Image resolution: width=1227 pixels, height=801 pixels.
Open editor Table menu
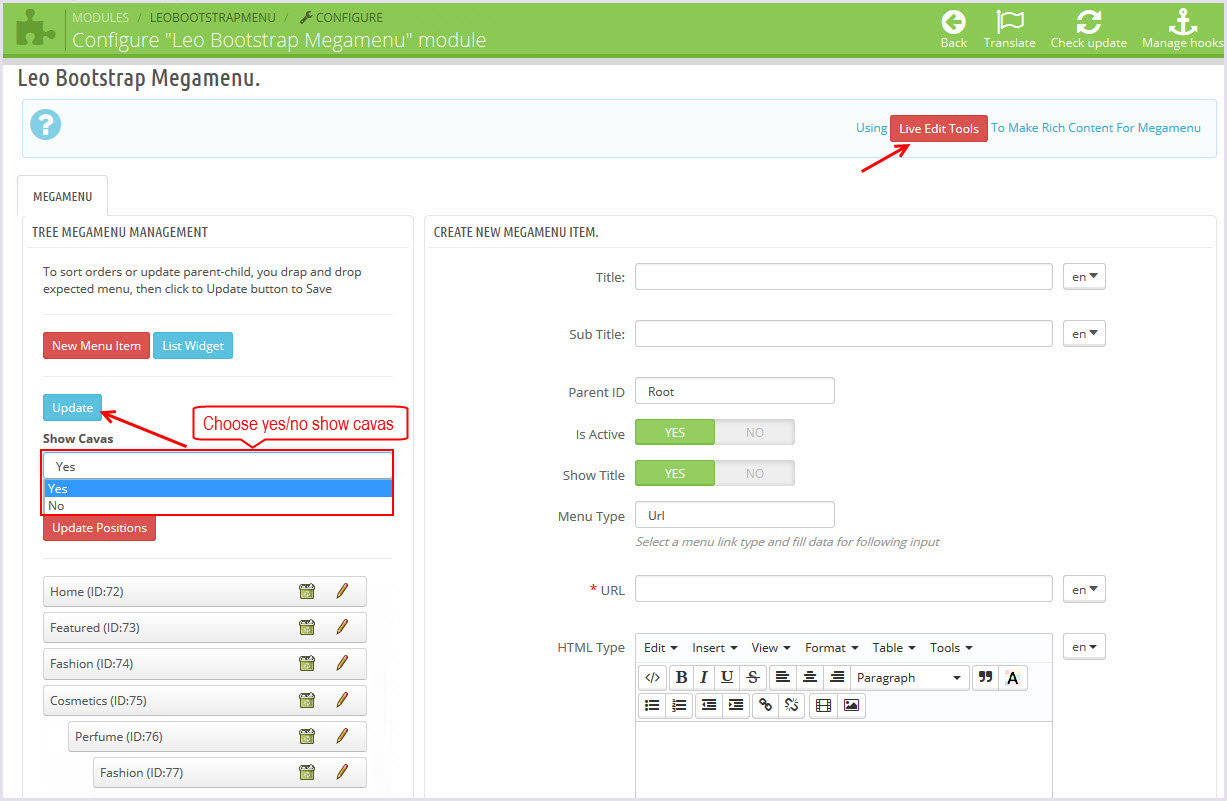pos(894,647)
